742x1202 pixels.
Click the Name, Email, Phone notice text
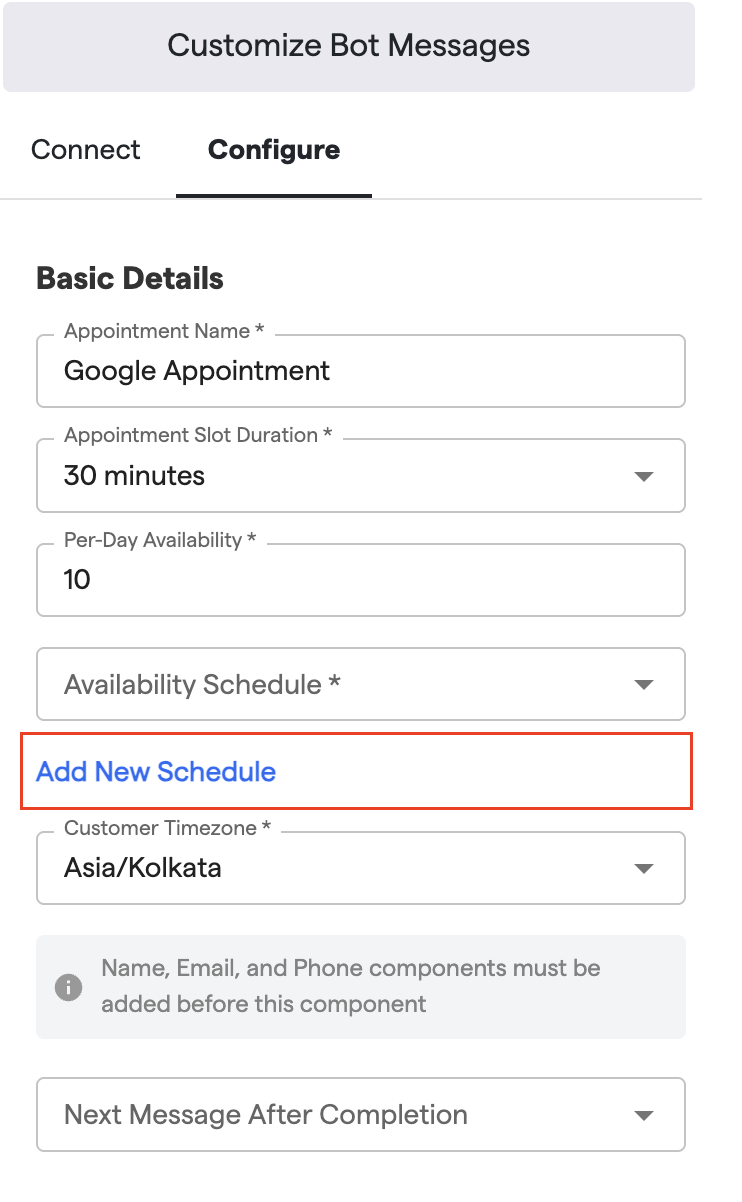pyautogui.click(x=350, y=986)
